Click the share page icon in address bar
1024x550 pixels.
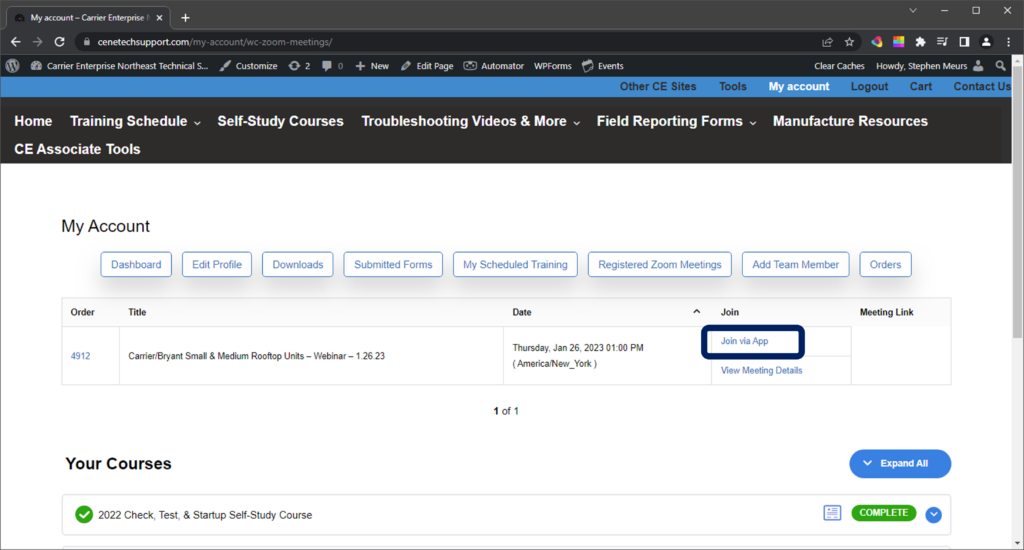tap(827, 42)
